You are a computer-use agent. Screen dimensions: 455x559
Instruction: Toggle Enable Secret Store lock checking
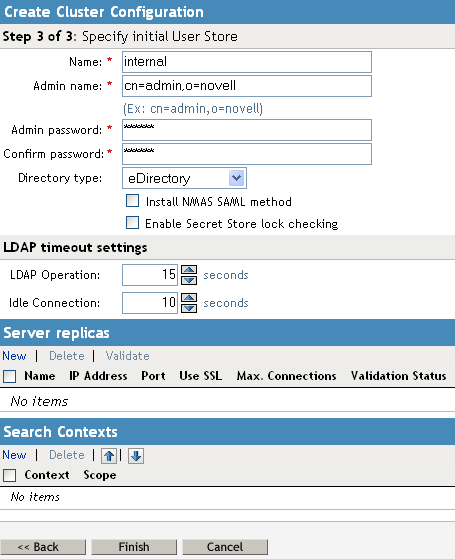132,223
